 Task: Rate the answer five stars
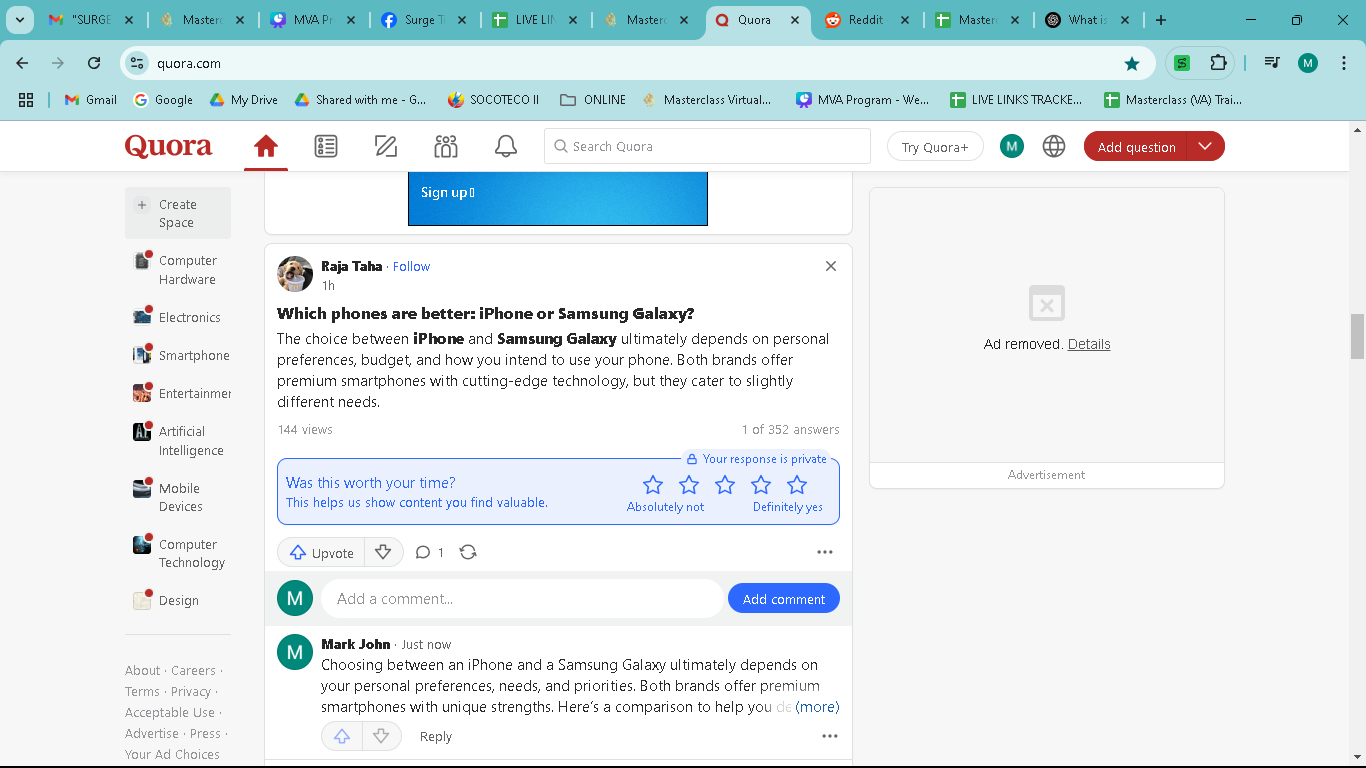(797, 485)
